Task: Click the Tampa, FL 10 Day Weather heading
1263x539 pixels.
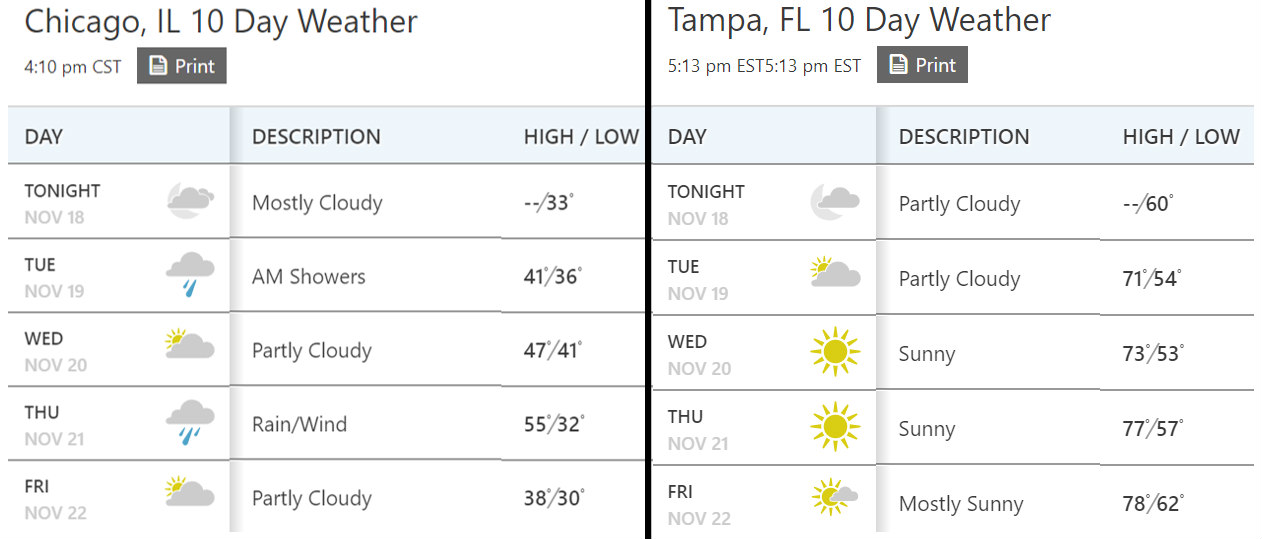Action: pyautogui.click(x=859, y=20)
